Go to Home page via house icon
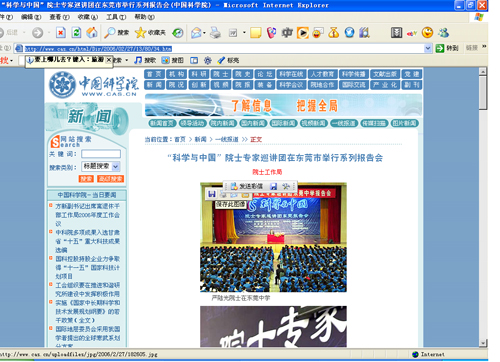Viewport: 500px width, 362px height. (92, 32)
